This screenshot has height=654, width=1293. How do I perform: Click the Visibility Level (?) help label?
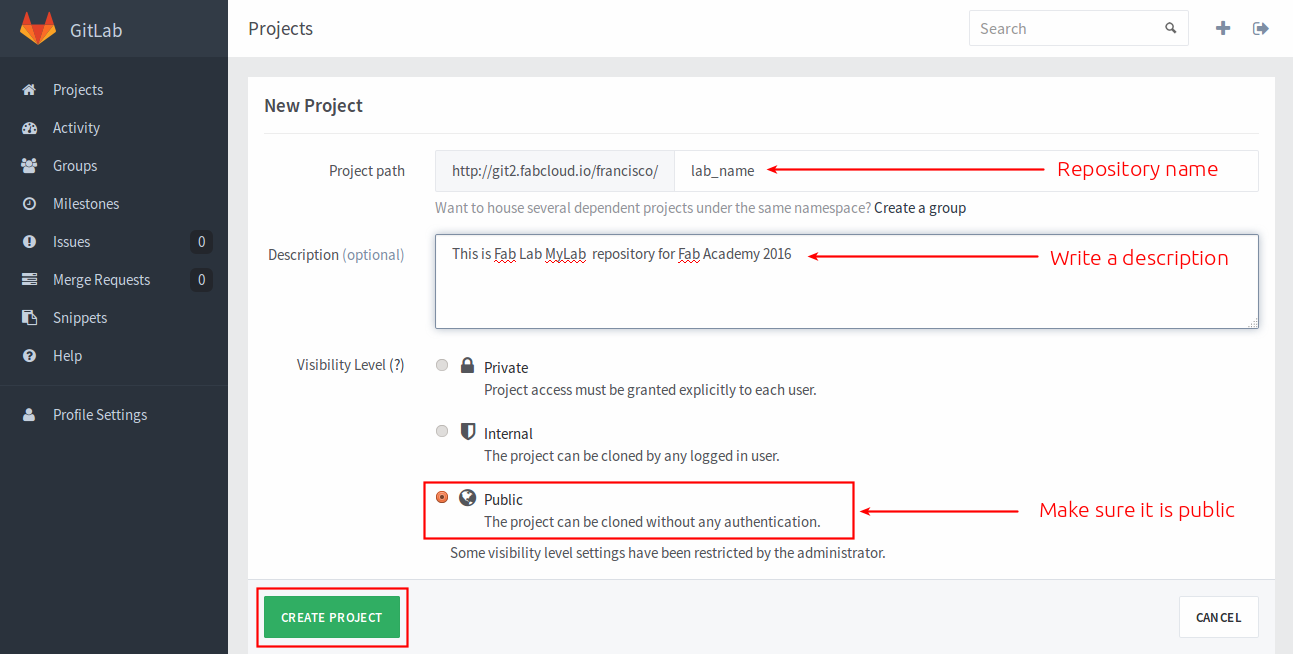coord(351,365)
